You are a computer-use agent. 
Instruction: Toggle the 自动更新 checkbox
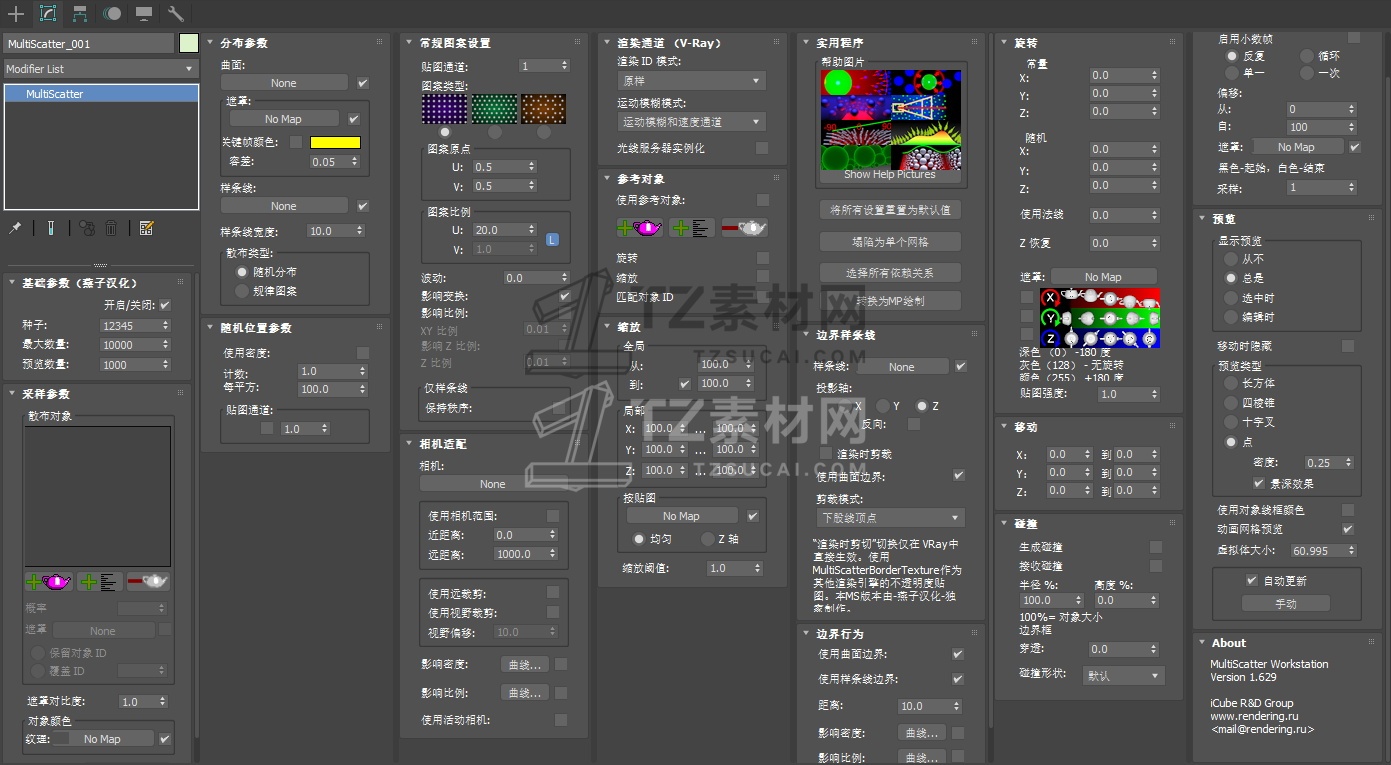click(1251, 581)
